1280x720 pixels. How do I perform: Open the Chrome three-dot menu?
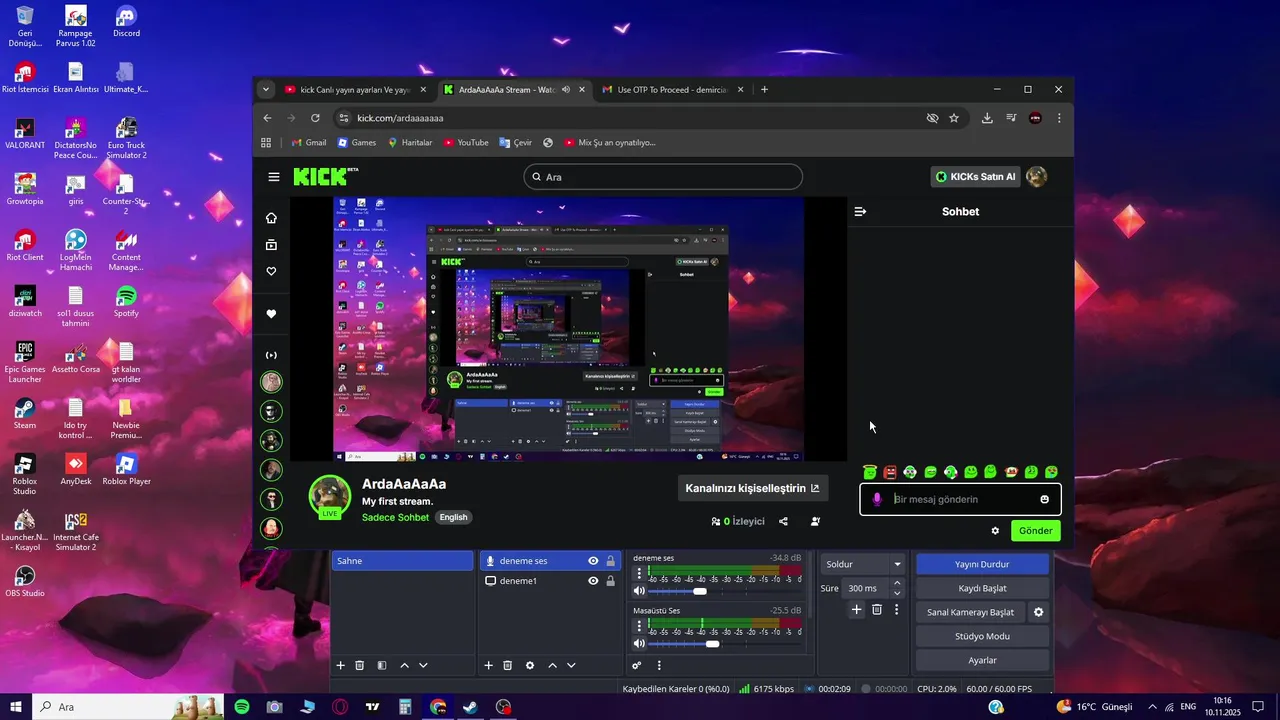point(1059,118)
